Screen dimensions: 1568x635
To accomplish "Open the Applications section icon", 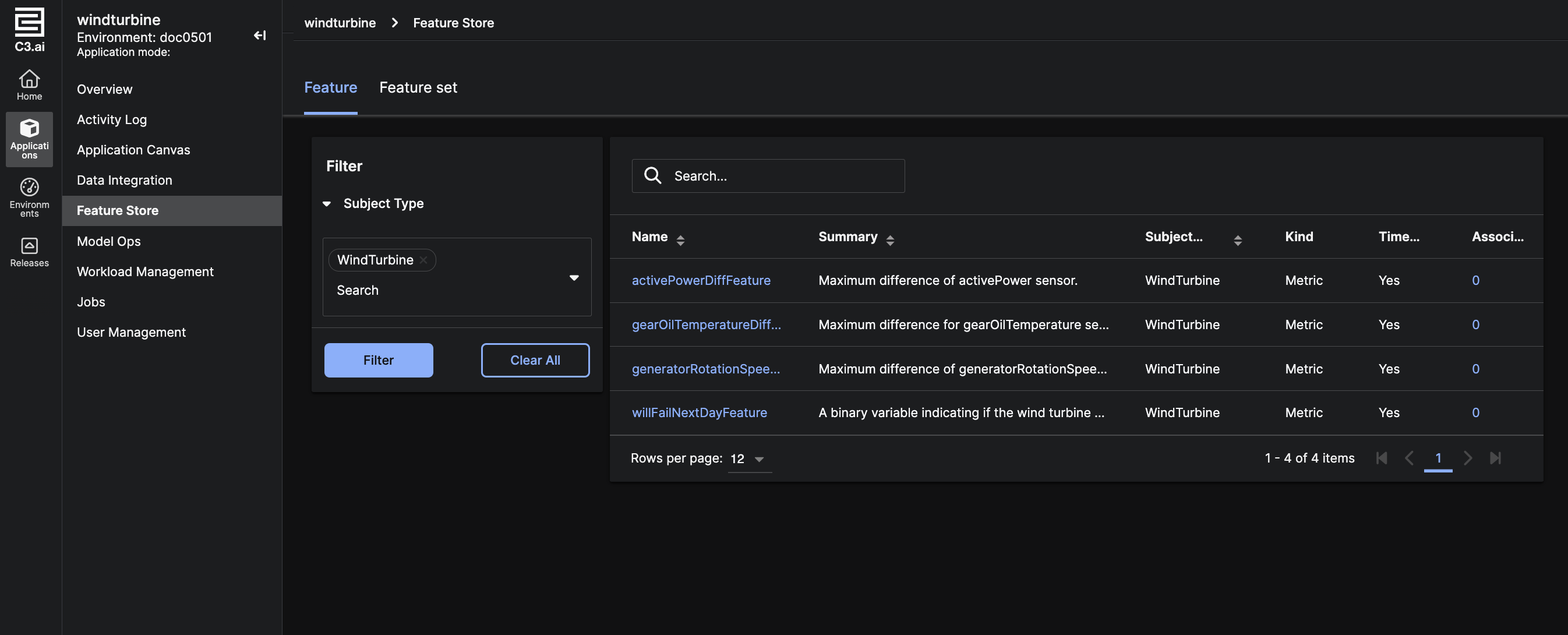I will point(29,138).
